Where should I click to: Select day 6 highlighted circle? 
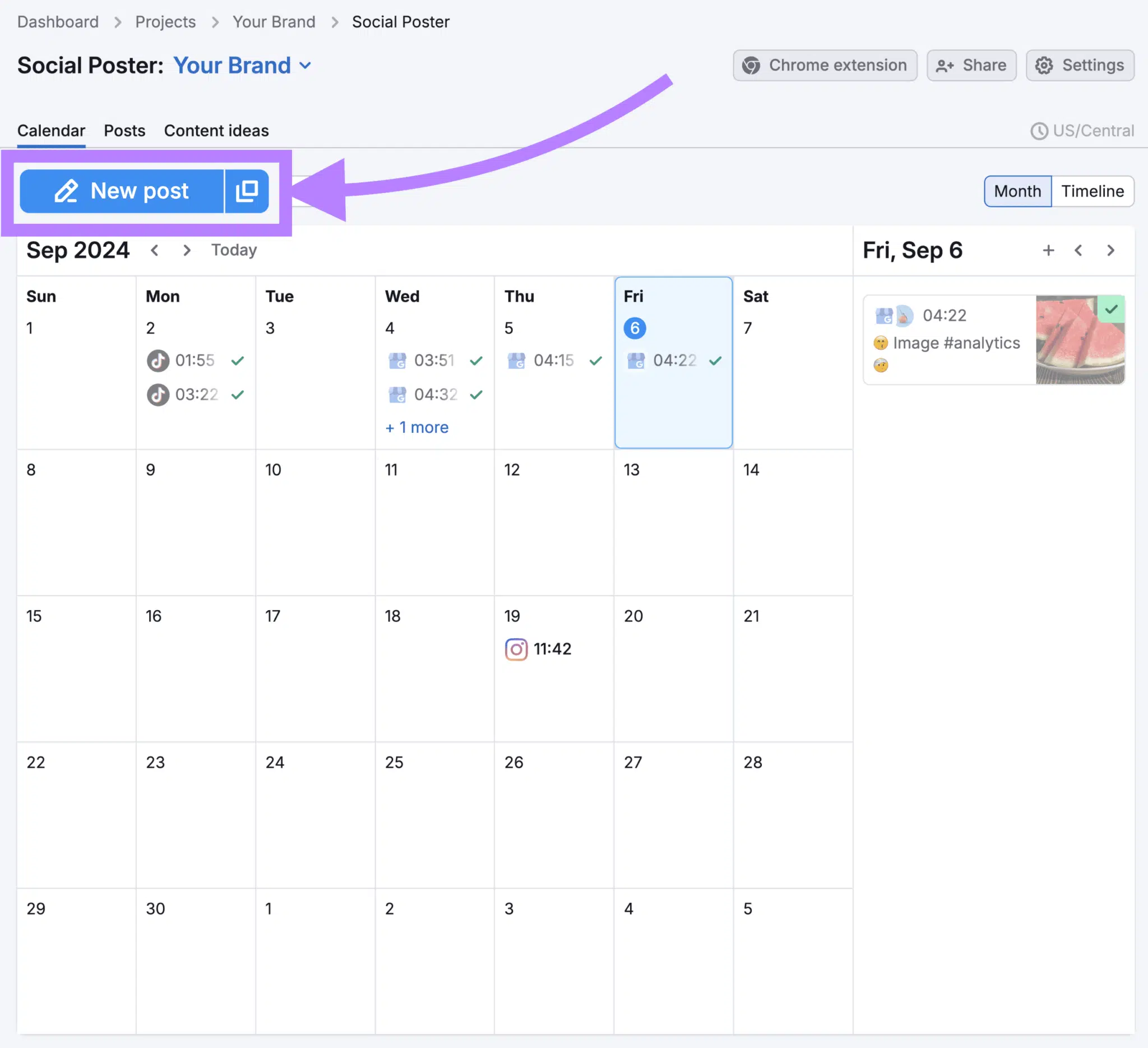635,328
